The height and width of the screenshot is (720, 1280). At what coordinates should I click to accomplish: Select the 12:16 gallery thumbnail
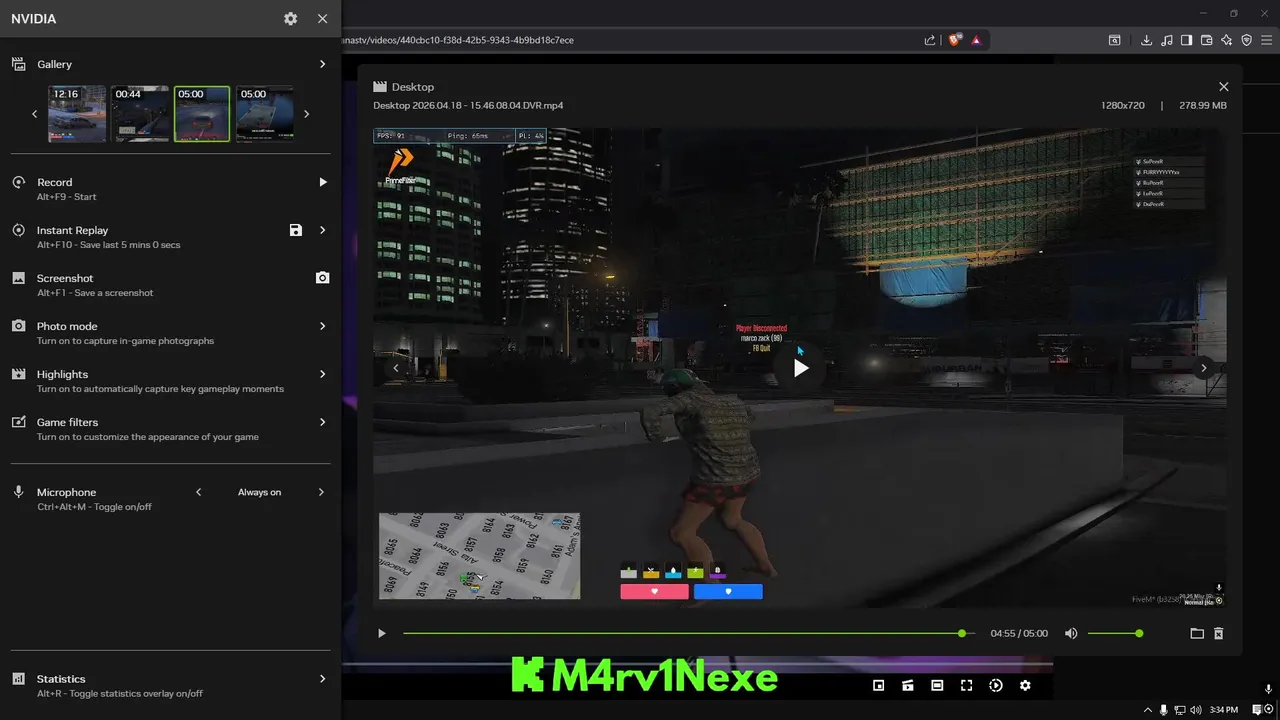77,113
